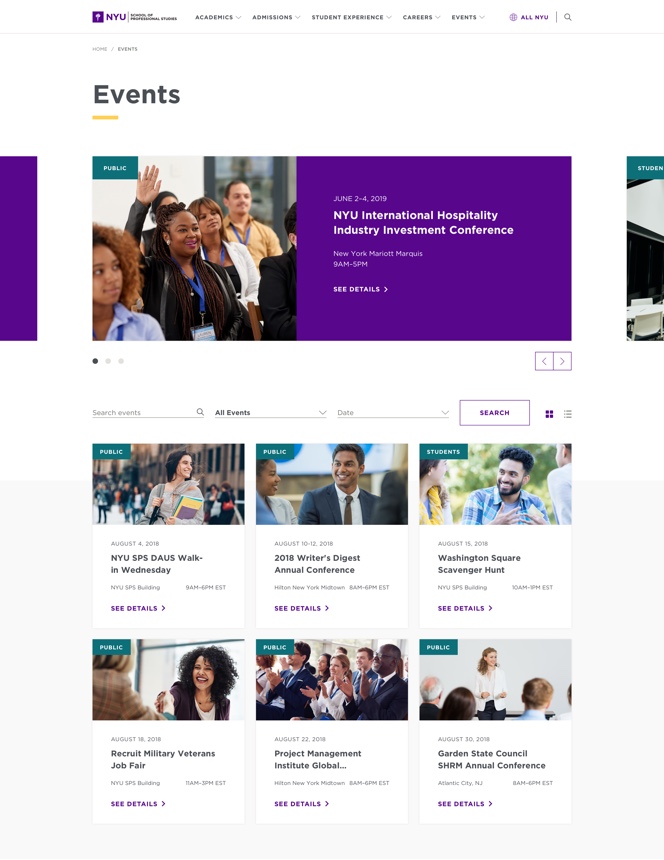
Task: Go to the next carousel slide
Action: tap(563, 361)
